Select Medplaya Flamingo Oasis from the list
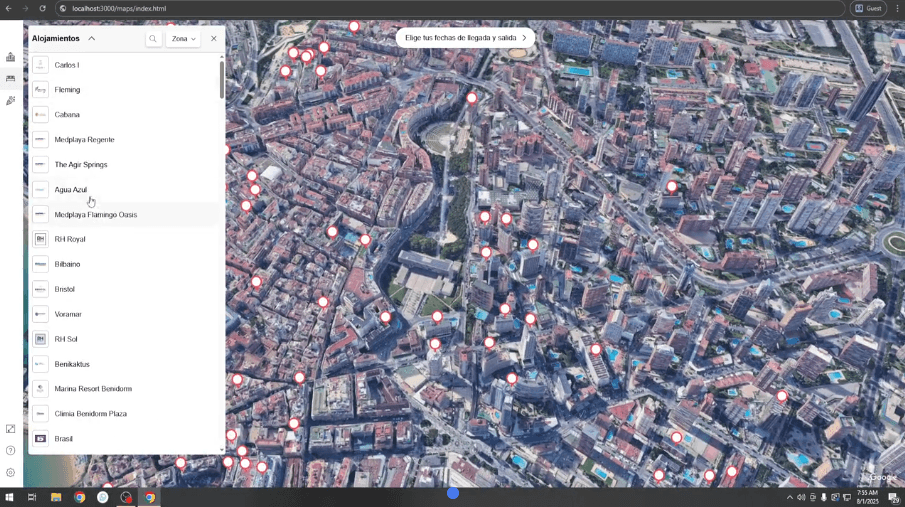The image size is (905, 507). click(95, 215)
